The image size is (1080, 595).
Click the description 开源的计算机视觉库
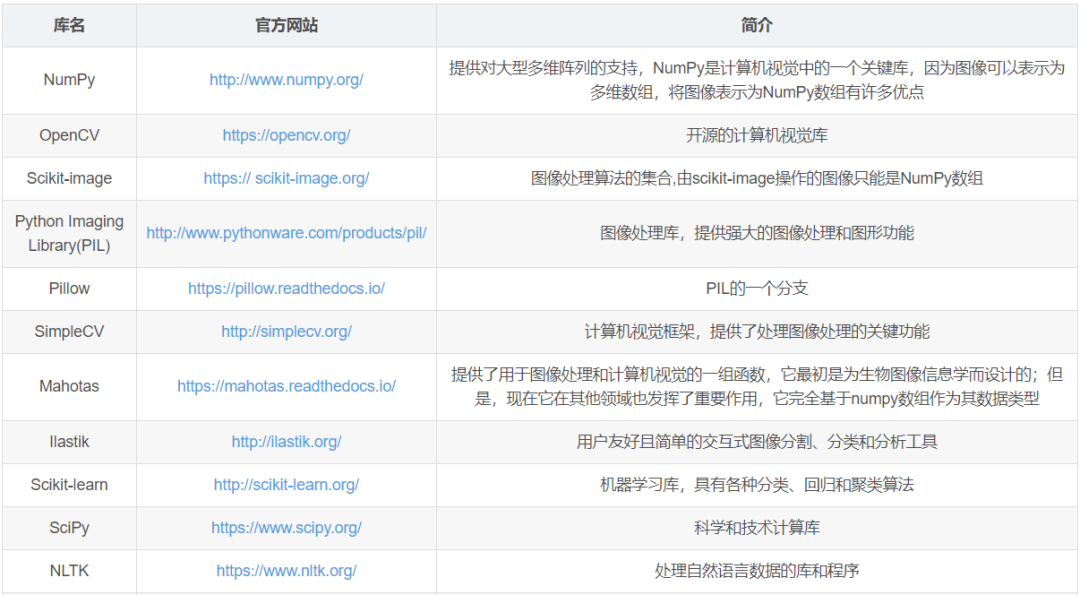click(756, 136)
